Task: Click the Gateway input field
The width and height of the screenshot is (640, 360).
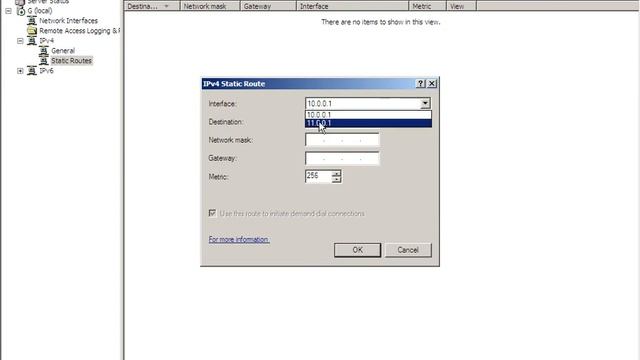Action: (342, 158)
